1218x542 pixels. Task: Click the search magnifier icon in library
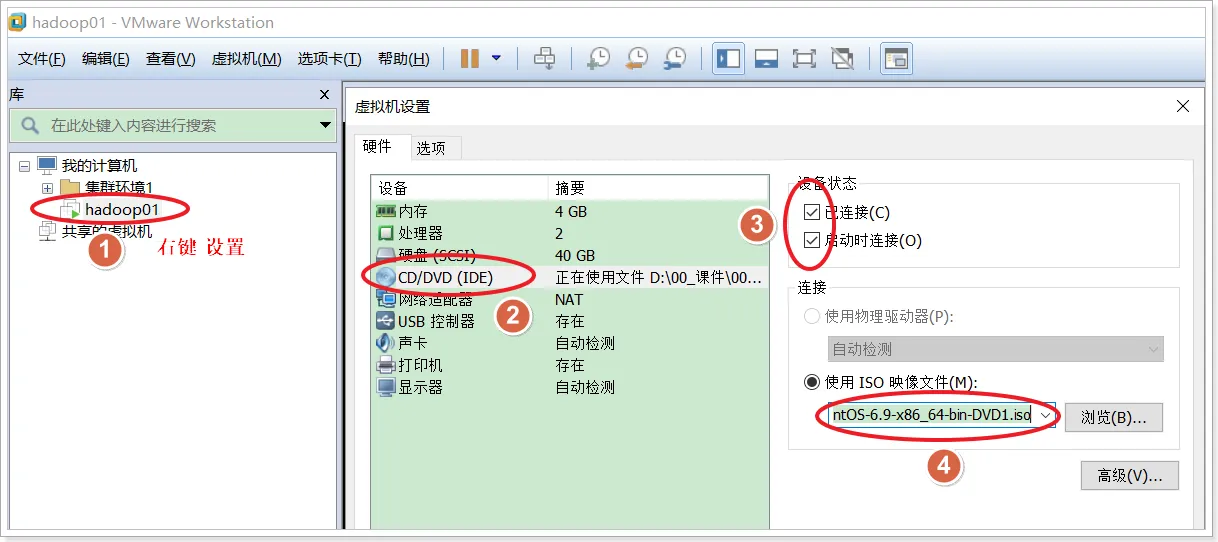pos(31,126)
